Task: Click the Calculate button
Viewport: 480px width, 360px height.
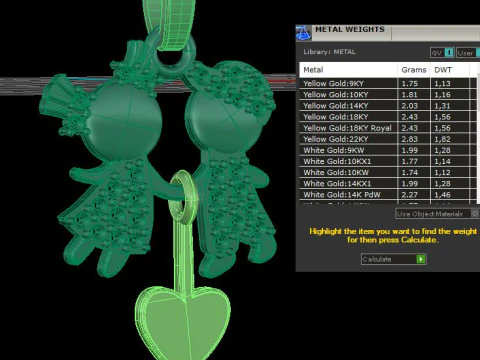Action: click(x=393, y=259)
